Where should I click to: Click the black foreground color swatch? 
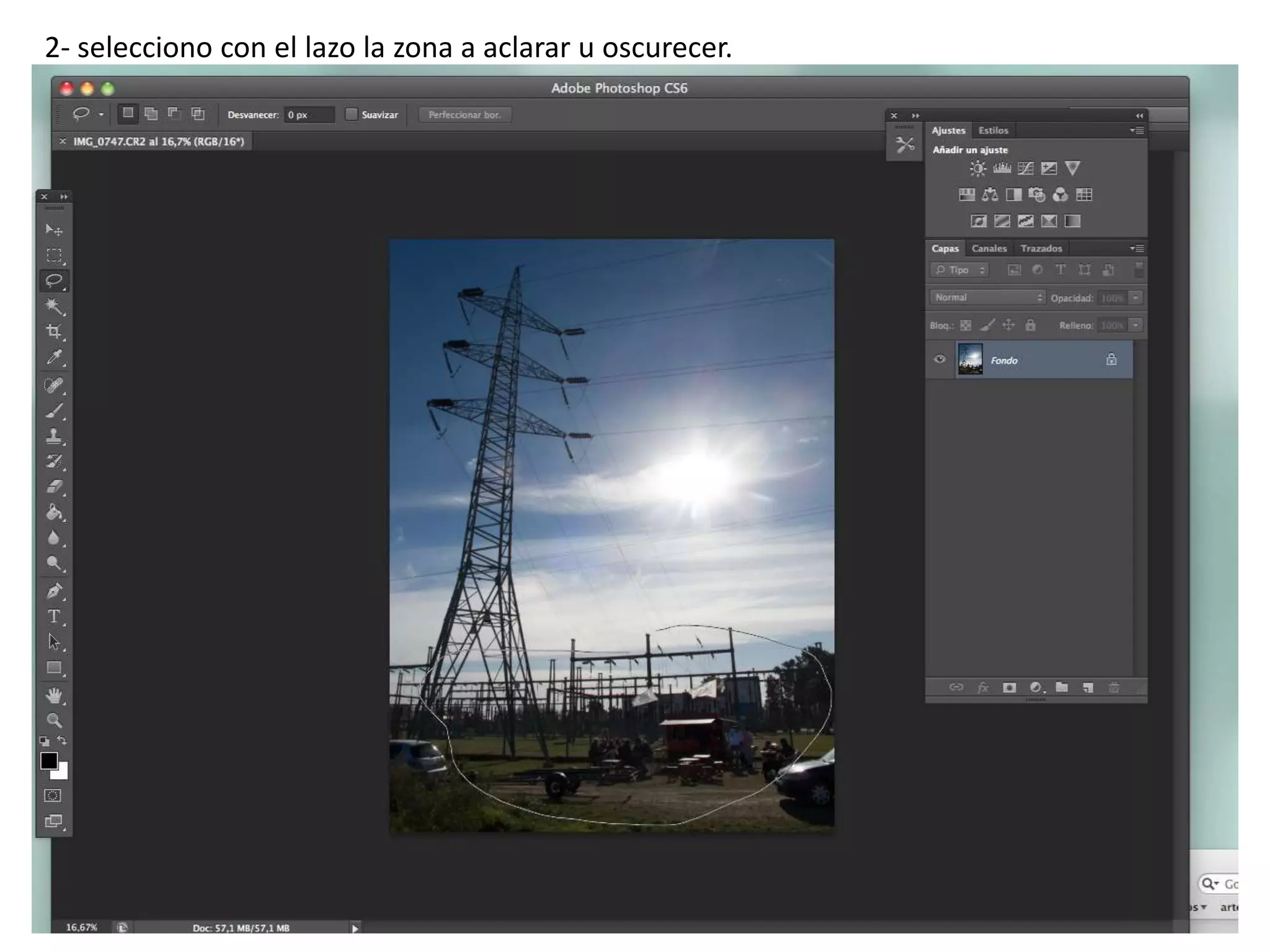[49, 760]
